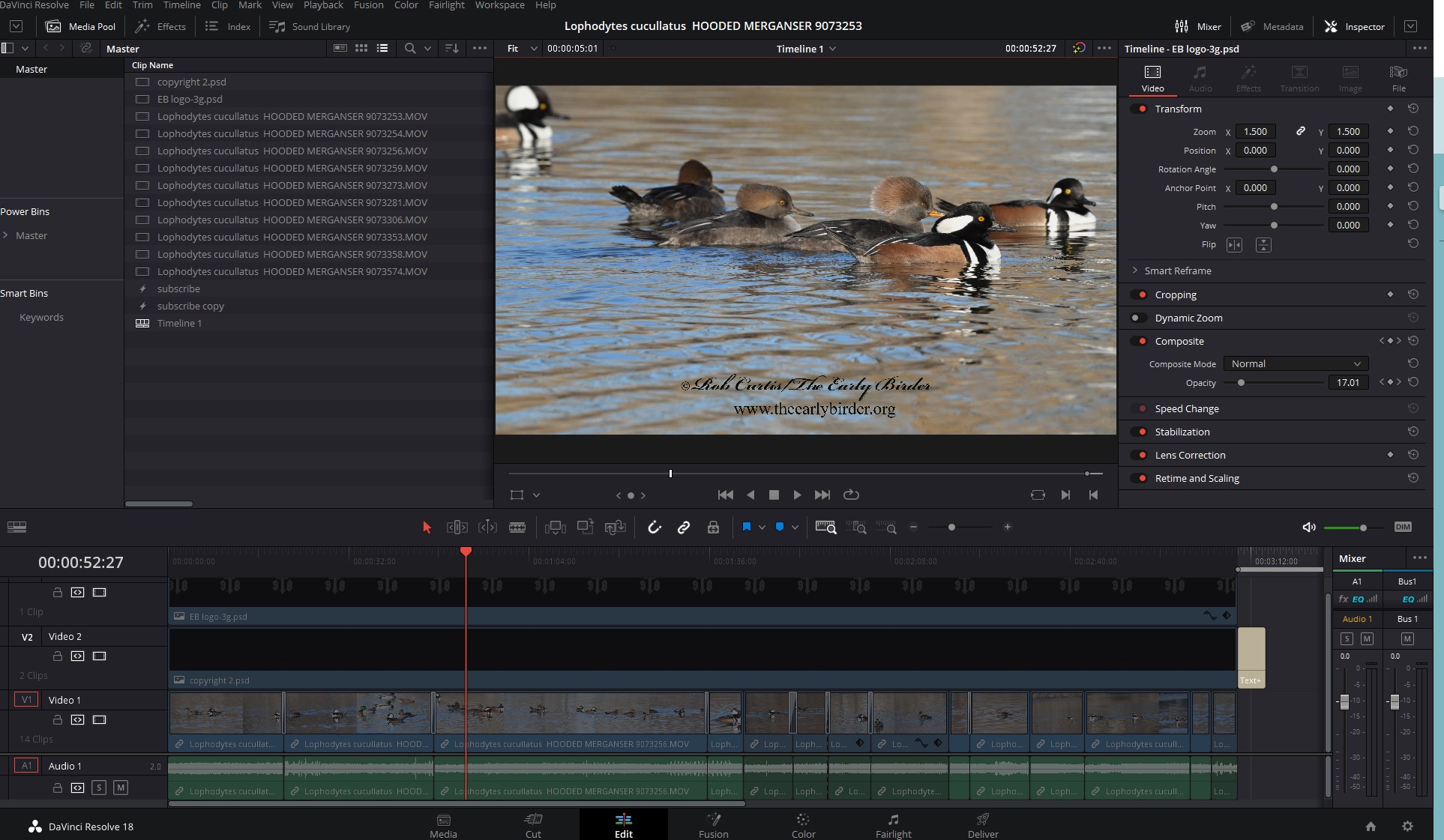The height and width of the screenshot is (840, 1444).
Task: Toggle timeline Snapping magnet icon
Action: click(655, 528)
